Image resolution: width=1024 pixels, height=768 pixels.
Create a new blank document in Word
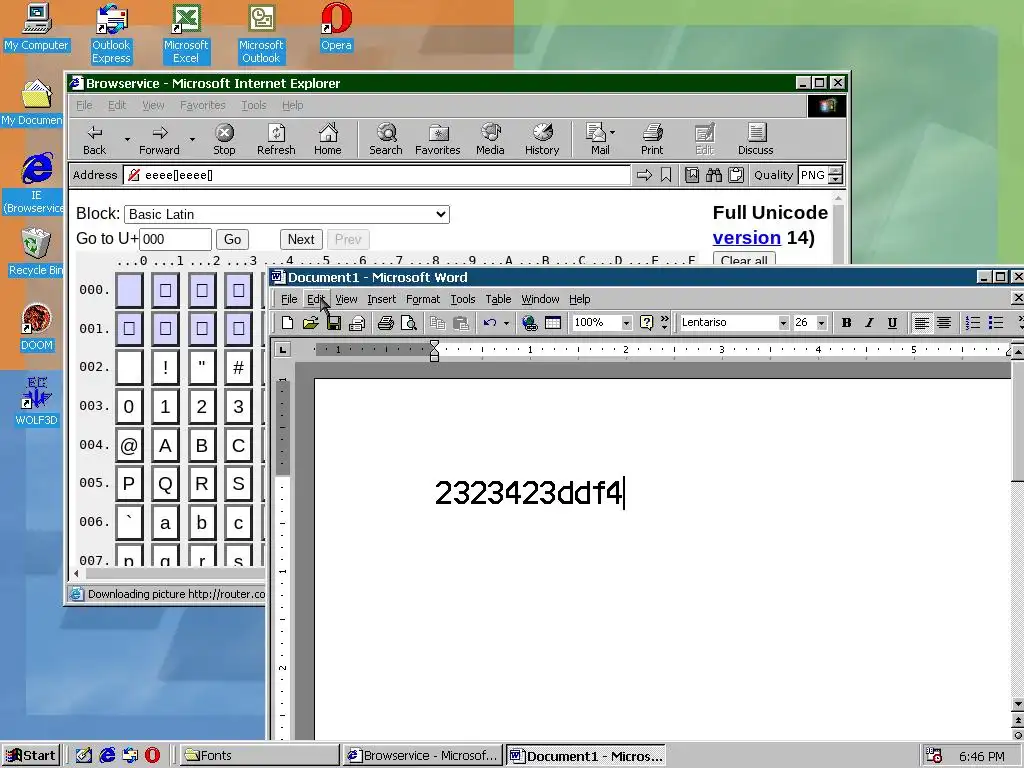coord(287,323)
